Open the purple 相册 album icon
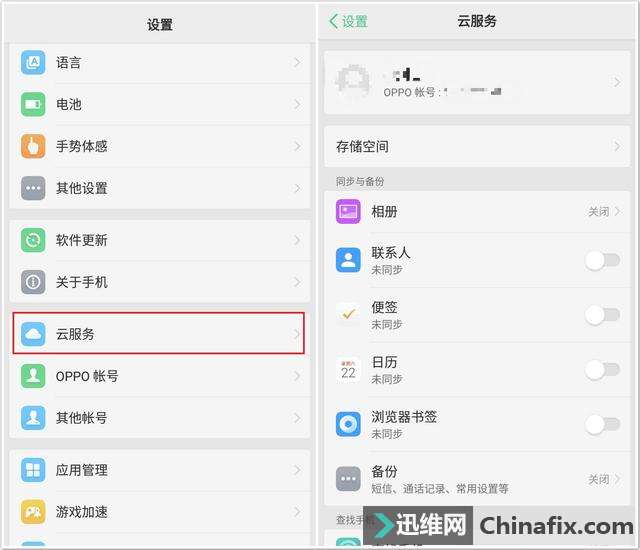 (348, 211)
